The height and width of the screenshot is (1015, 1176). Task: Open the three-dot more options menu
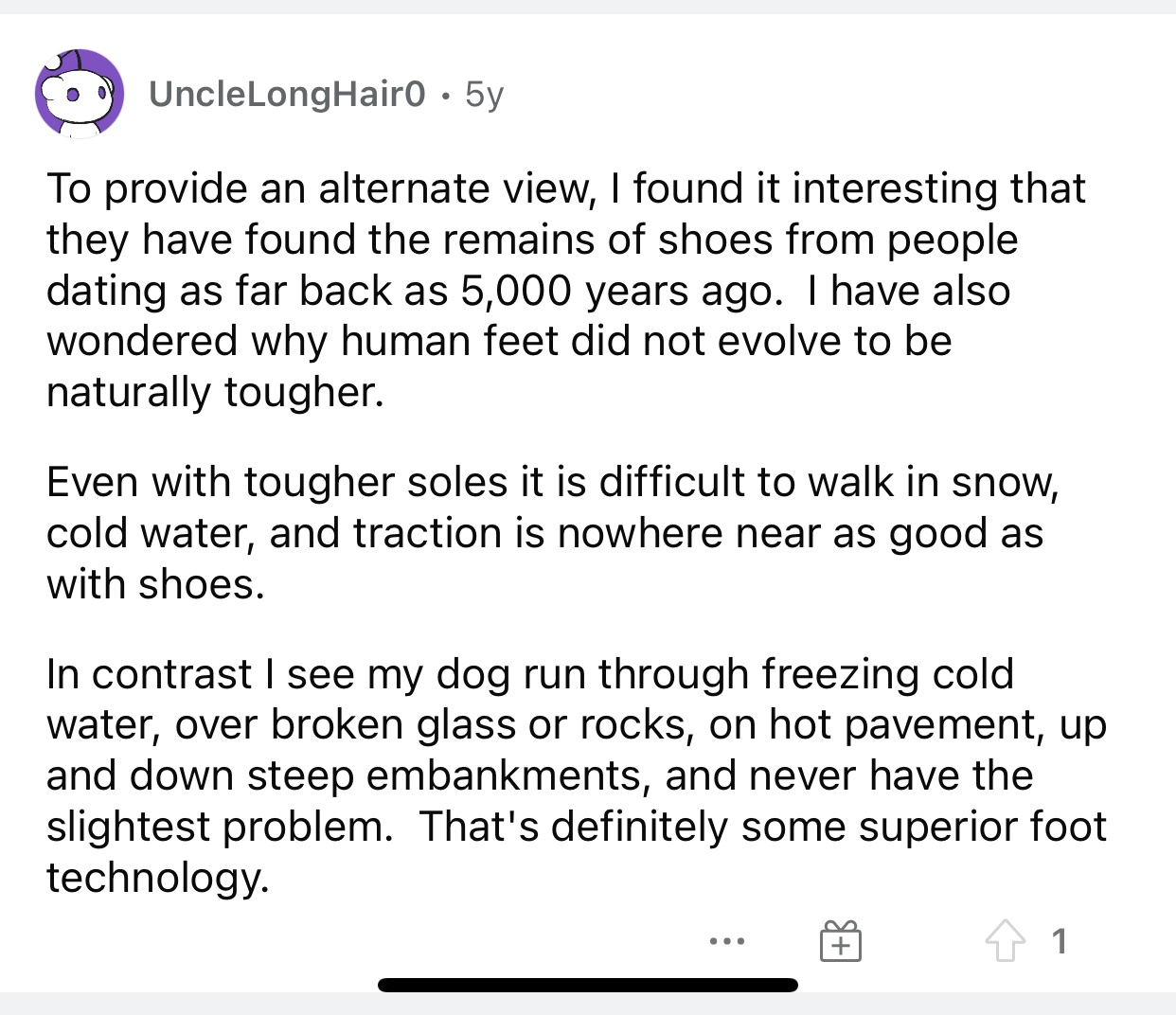coord(727,941)
